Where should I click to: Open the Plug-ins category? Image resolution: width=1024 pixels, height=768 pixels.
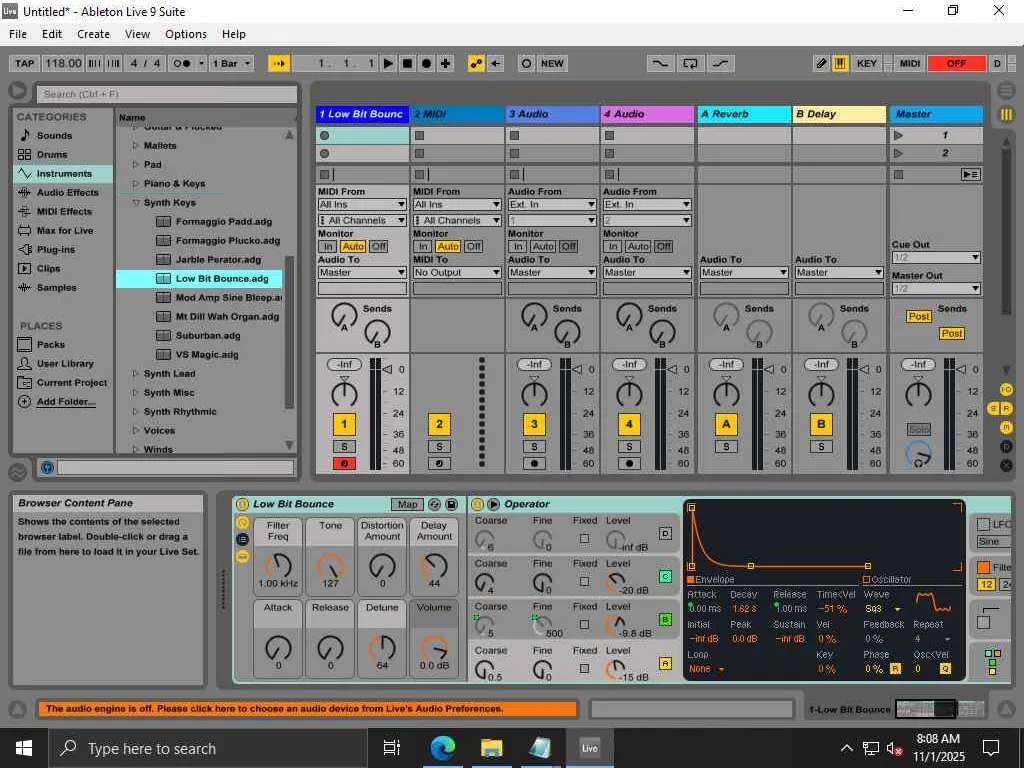56,249
